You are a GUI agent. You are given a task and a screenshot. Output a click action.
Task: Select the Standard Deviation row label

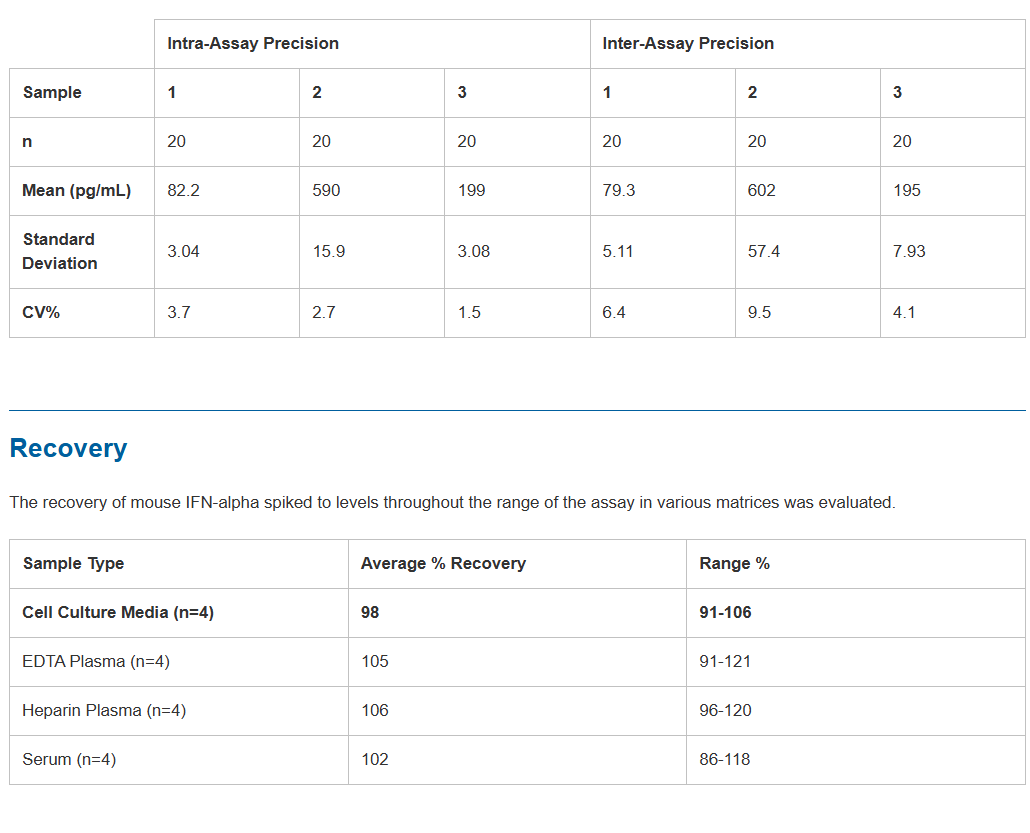[60, 251]
